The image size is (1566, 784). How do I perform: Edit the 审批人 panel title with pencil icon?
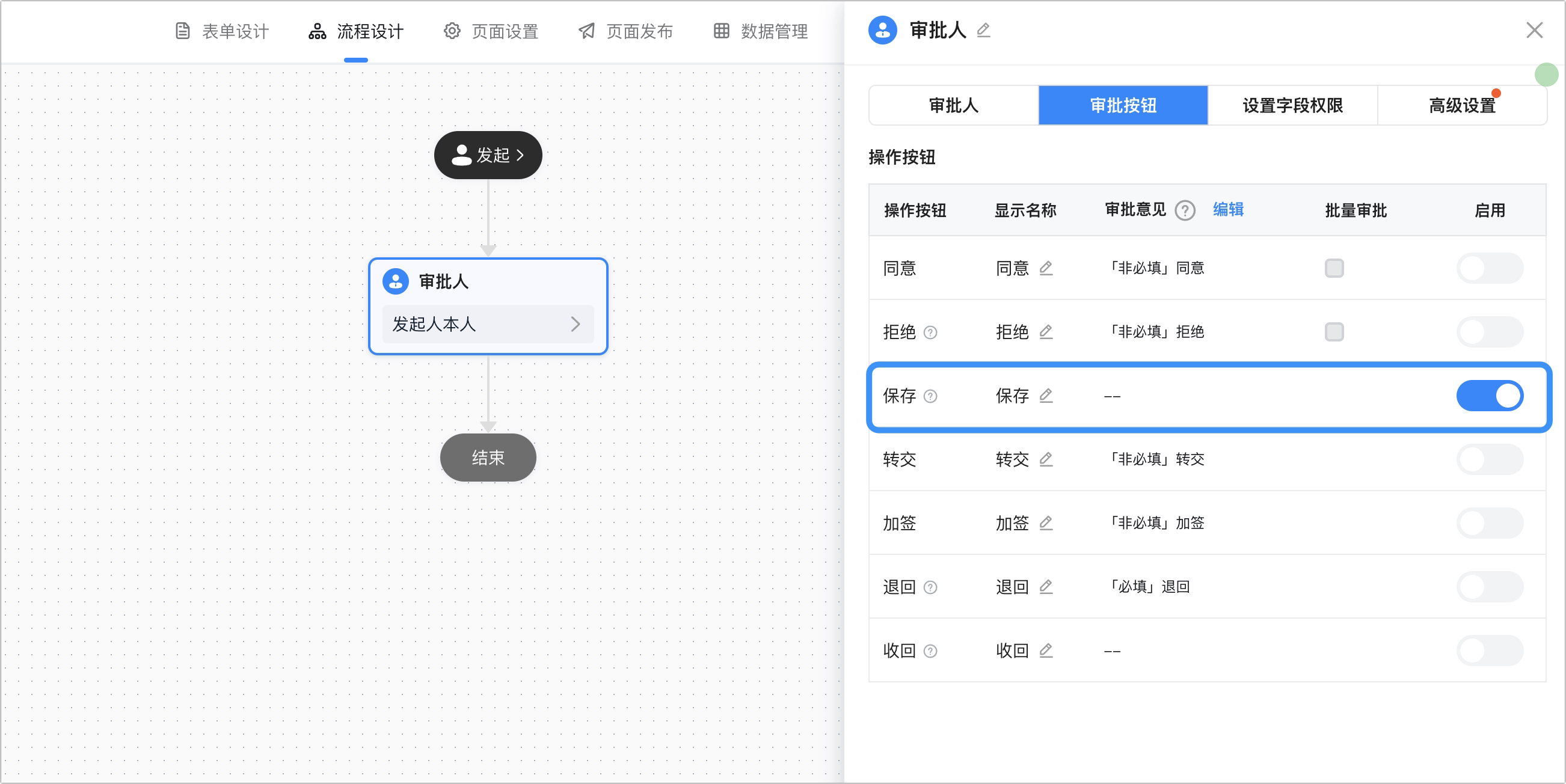(x=983, y=30)
